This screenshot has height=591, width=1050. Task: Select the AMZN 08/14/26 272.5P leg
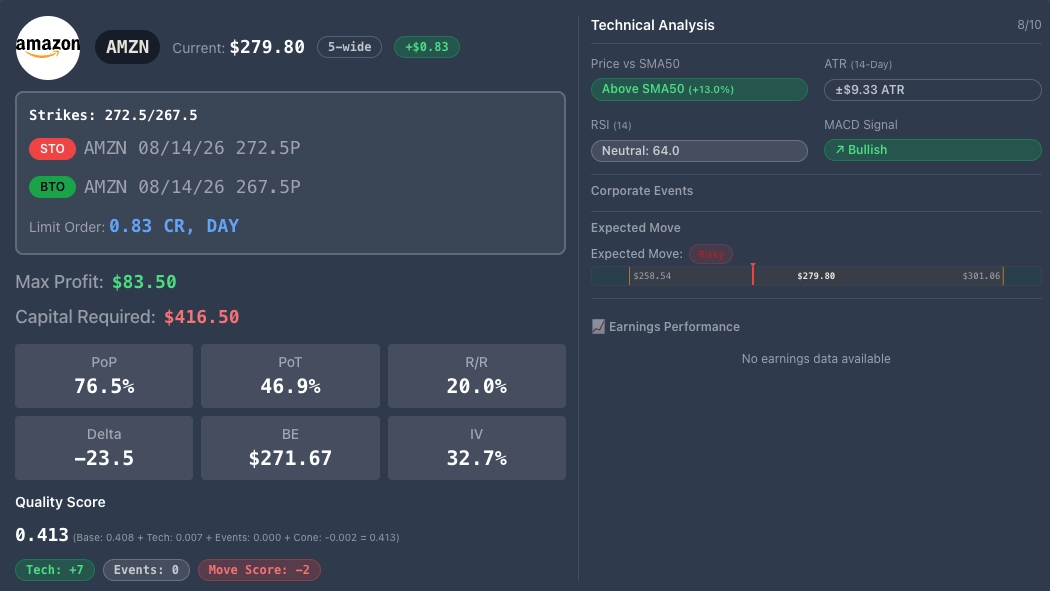click(192, 148)
